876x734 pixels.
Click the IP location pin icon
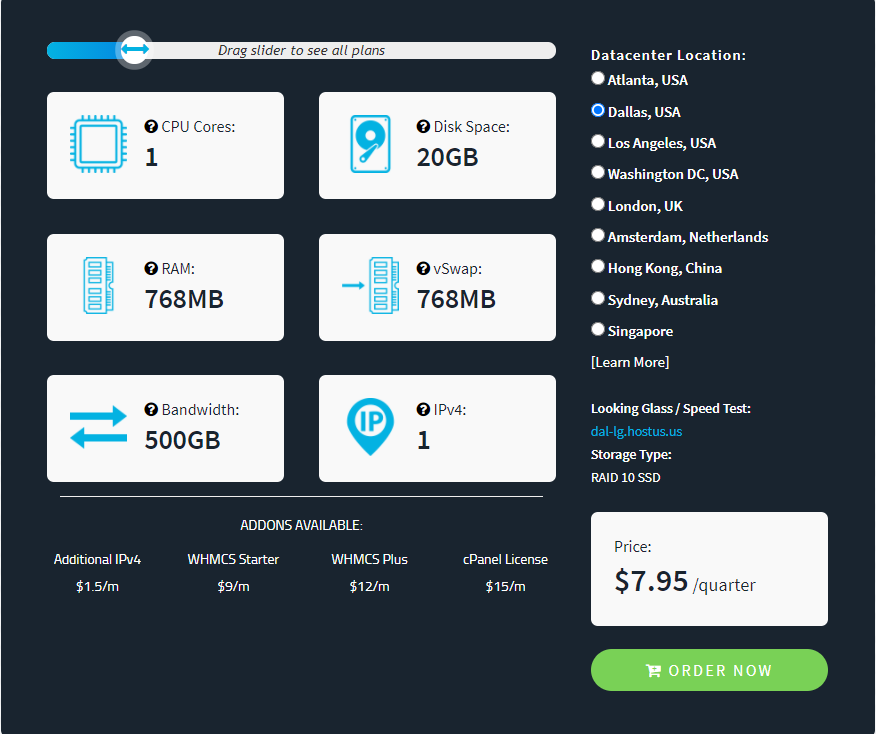pos(370,427)
